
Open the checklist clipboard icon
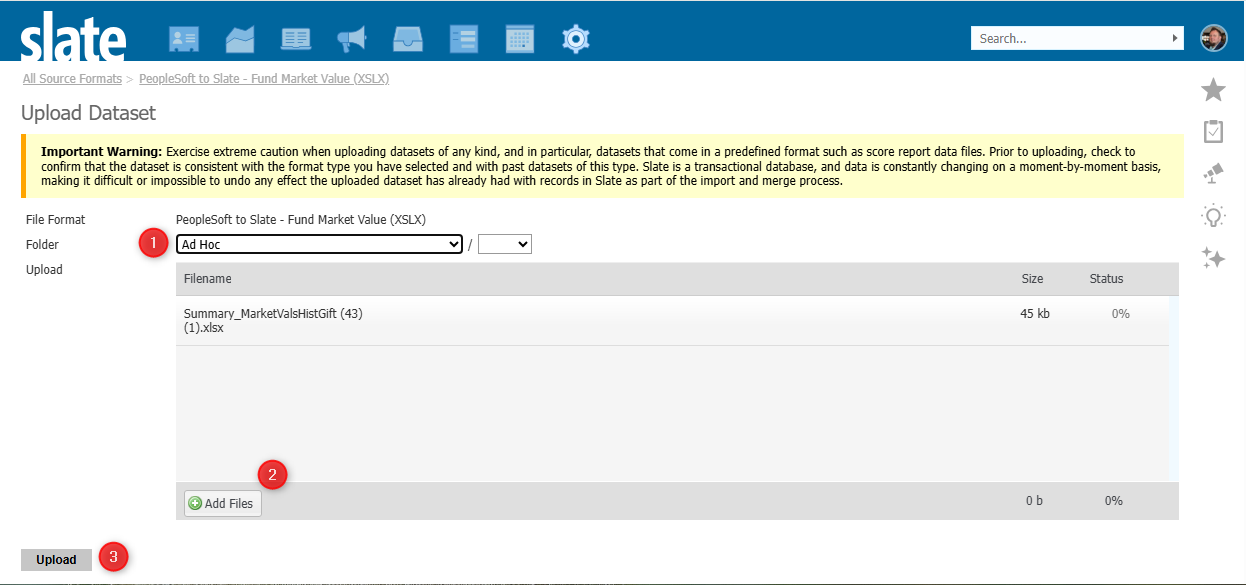pyautogui.click(x=1213, y=132)
